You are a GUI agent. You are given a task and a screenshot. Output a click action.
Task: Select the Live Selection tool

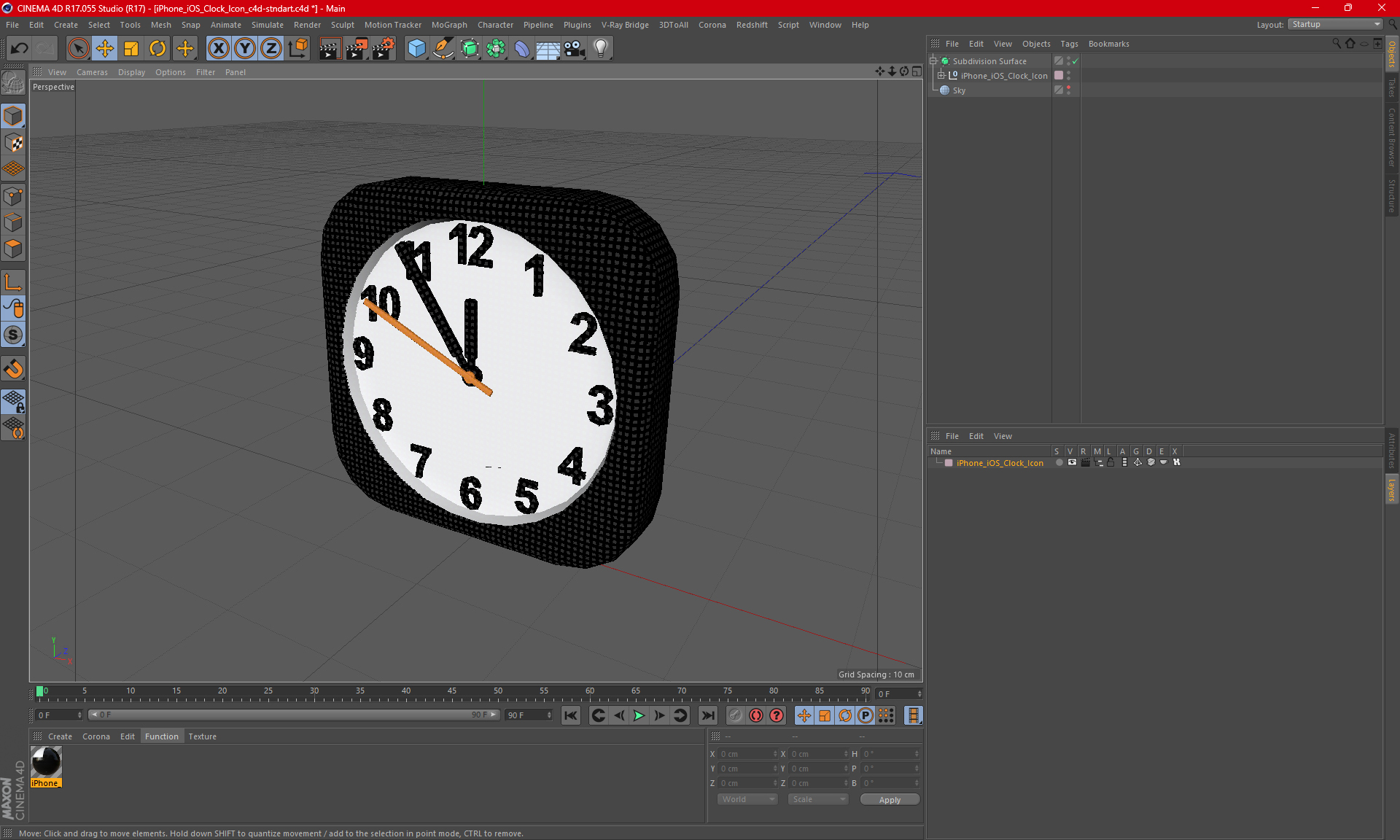click(x=78, y=49)
